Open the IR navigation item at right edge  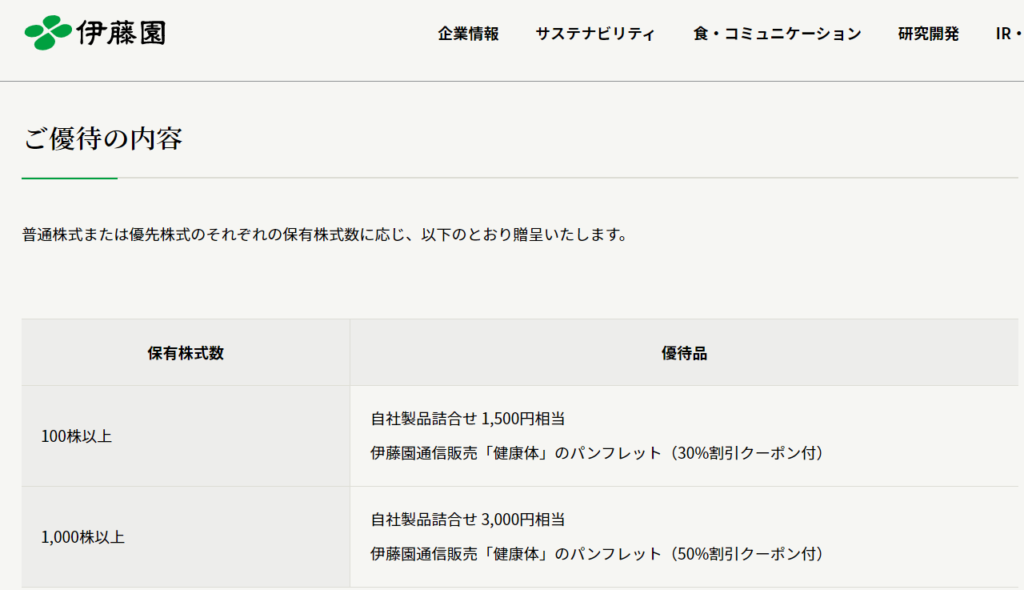[1007, 34]
